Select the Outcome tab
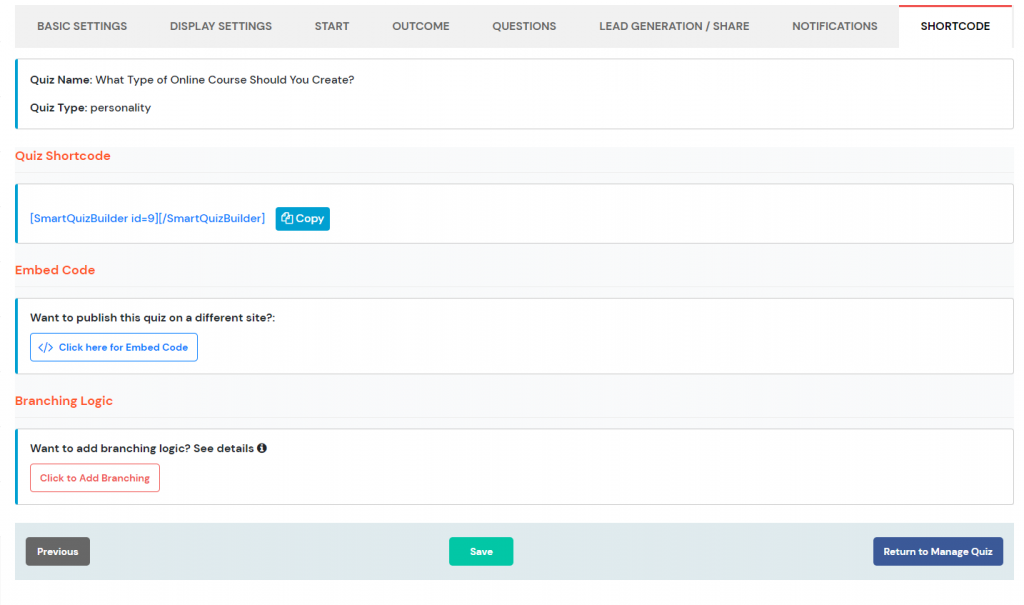The height and width of the screenshot is (605, 1024). (x=420, y=26)
